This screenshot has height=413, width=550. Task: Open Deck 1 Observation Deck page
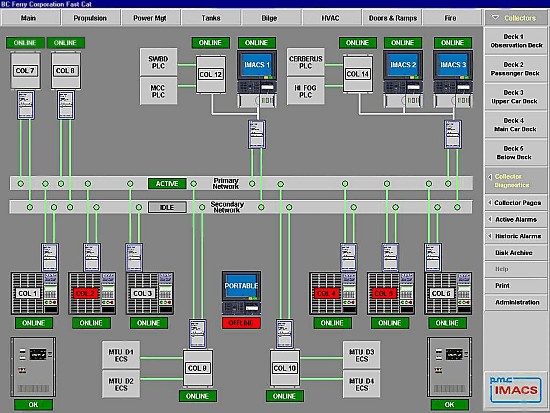click(516, 41)
